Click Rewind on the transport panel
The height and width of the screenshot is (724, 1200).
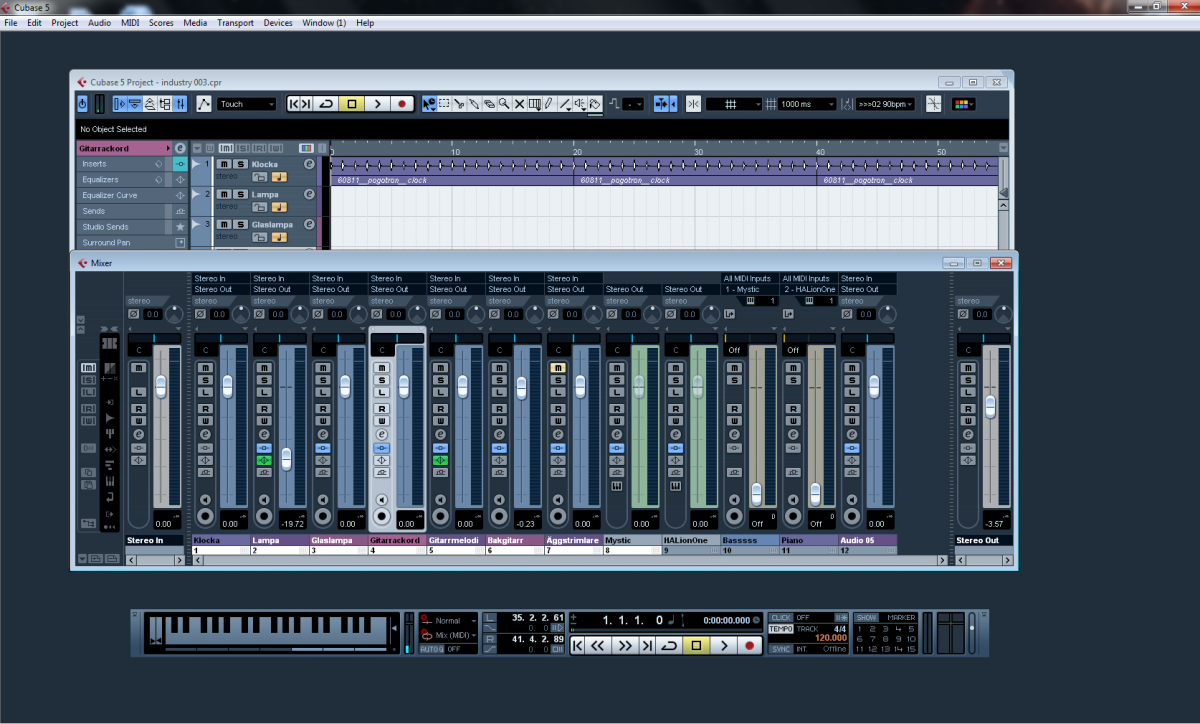tap(598, 646)
